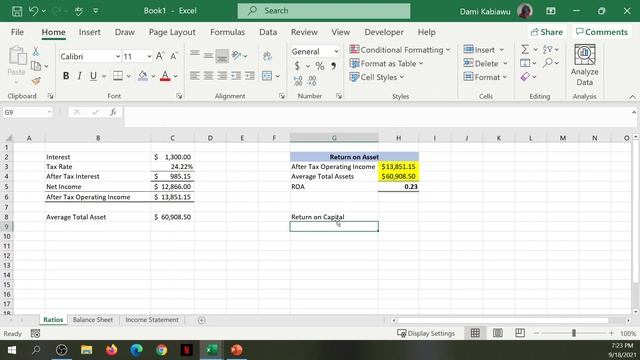The height and width of the screenshot is (360, 640).
Task: Click the Copy icon in Clipboard group
Action: tap(36, 66)
